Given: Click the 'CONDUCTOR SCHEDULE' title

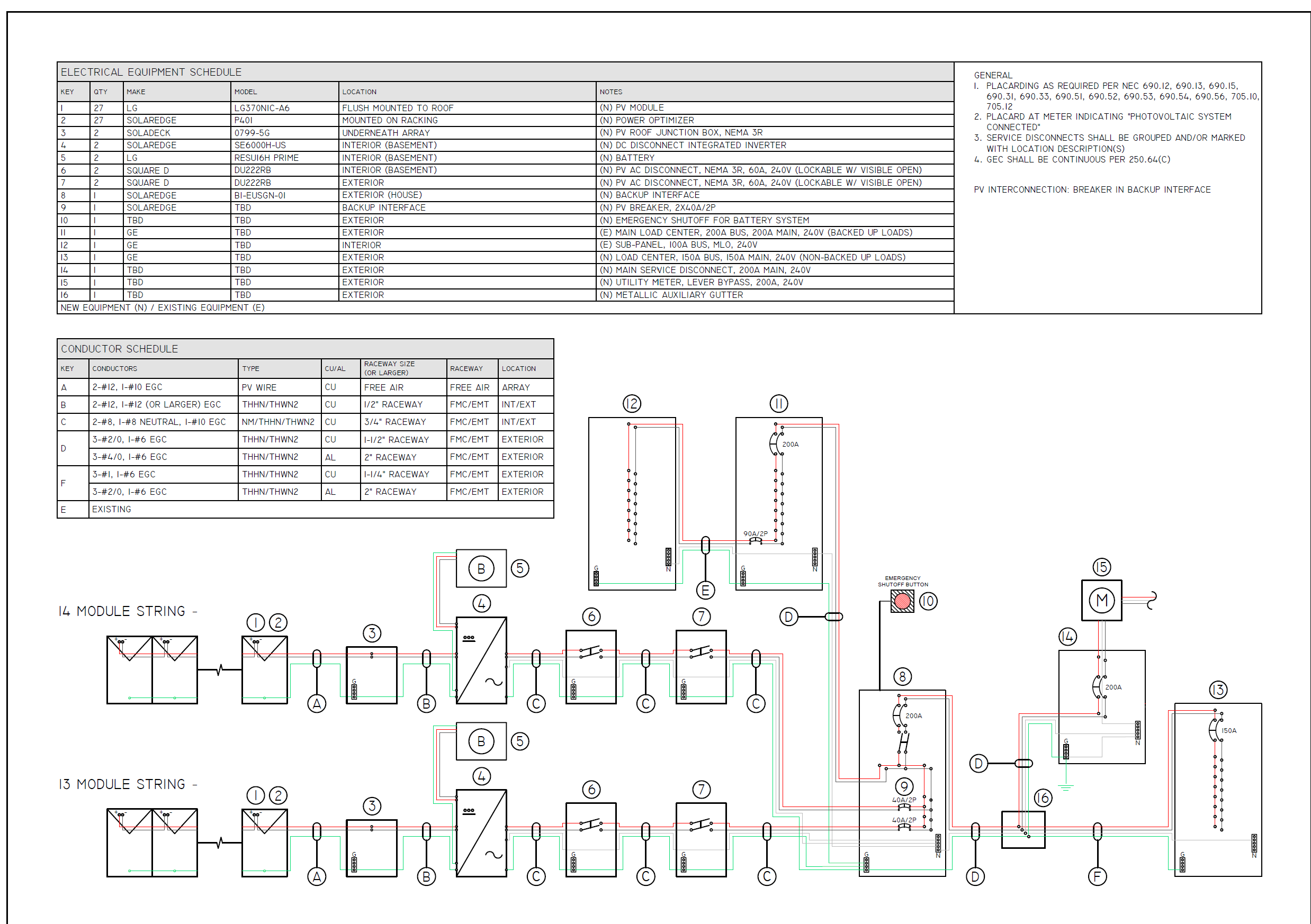Looking at the screenshot, I should point(119,349).
